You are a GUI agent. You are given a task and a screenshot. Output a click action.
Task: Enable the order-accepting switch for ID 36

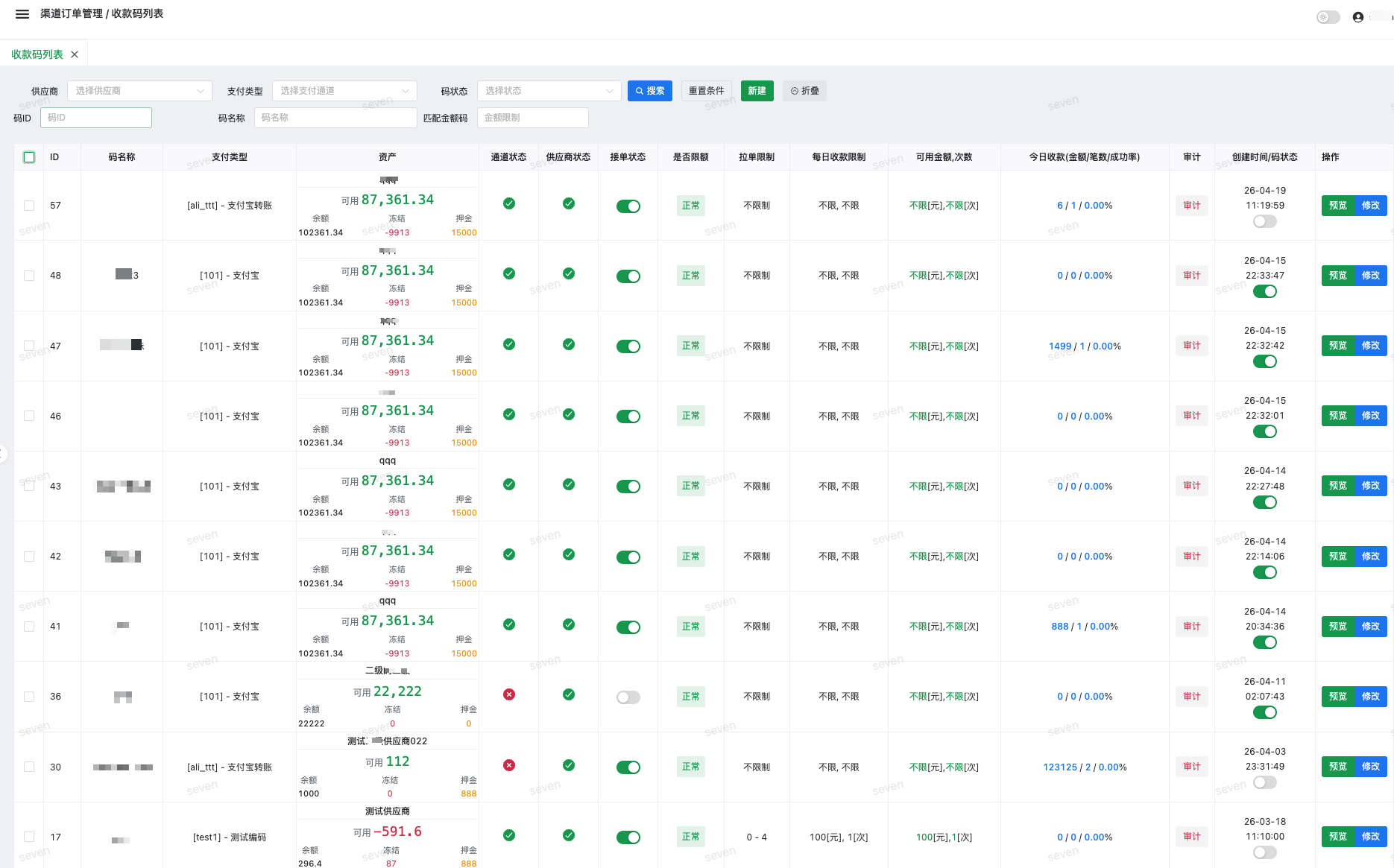click(628, 697)
